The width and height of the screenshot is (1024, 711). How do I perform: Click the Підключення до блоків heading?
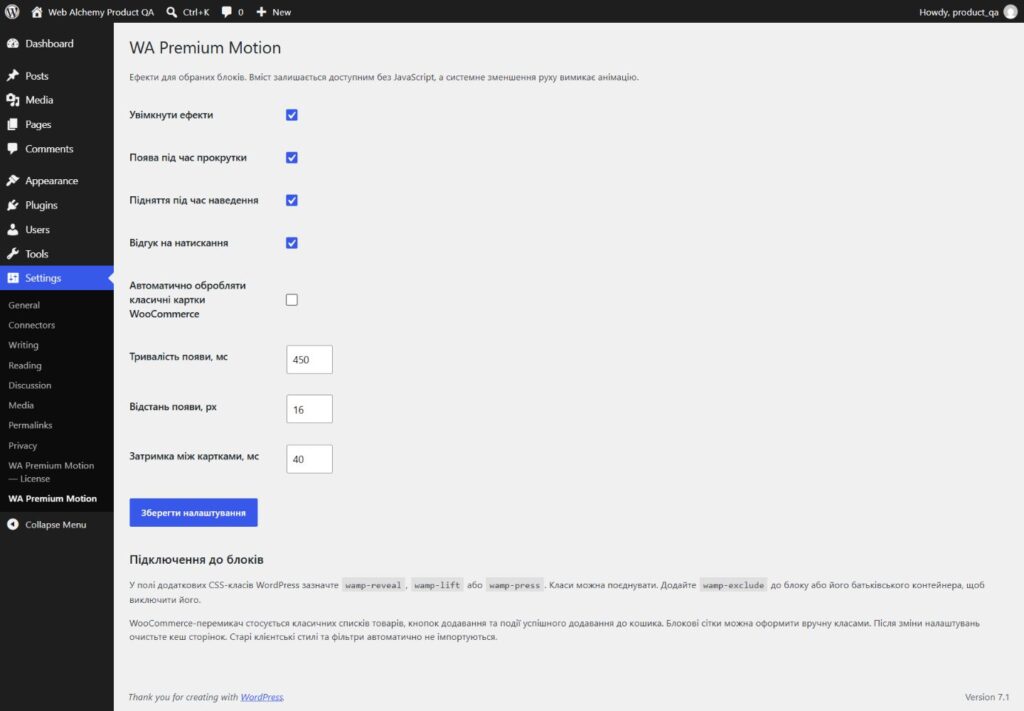point(197,560)
